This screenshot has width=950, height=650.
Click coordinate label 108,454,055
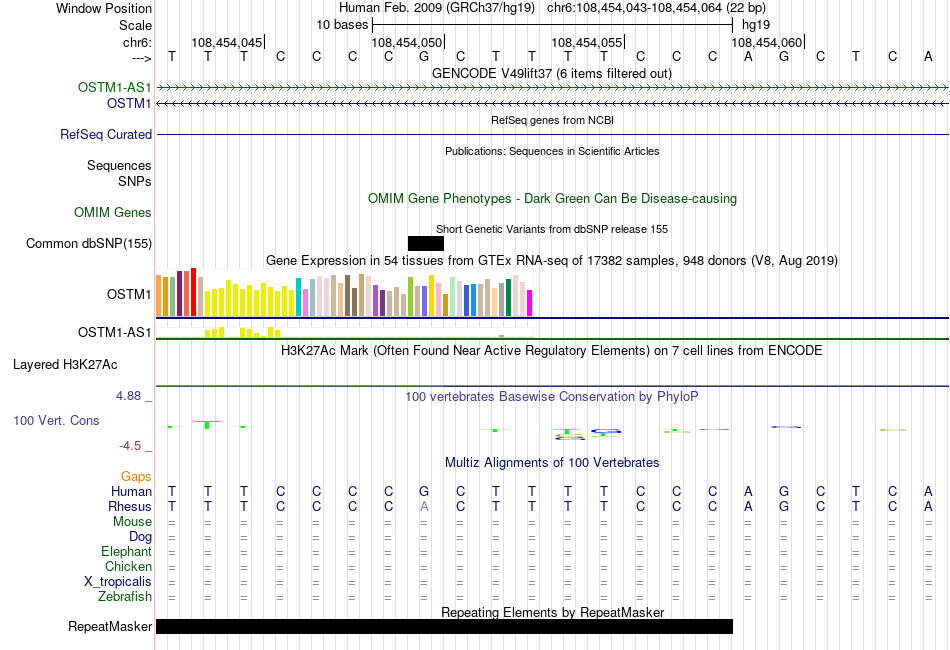pyautogui.click(x=586, y=42)
